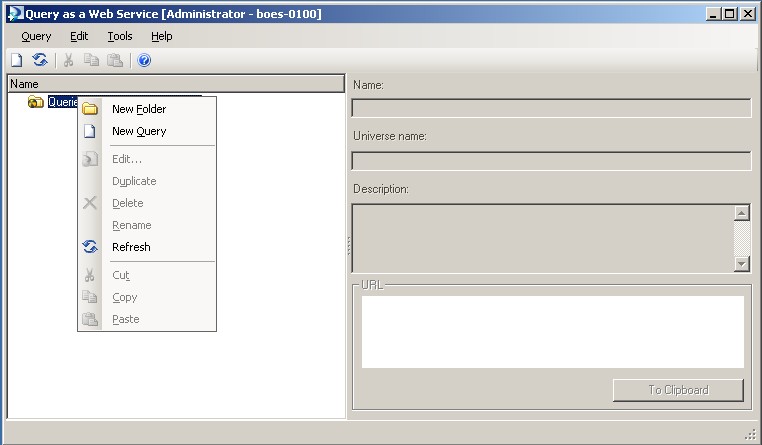Open help via the blue question icon
The image size is (762, 445).
(144, 60)
